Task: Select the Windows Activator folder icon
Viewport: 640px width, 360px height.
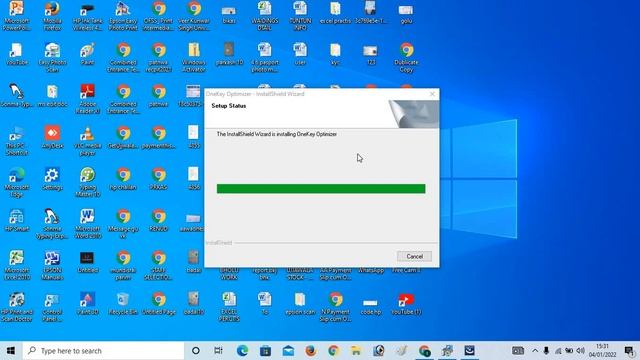Action: (x=194, y=57)
